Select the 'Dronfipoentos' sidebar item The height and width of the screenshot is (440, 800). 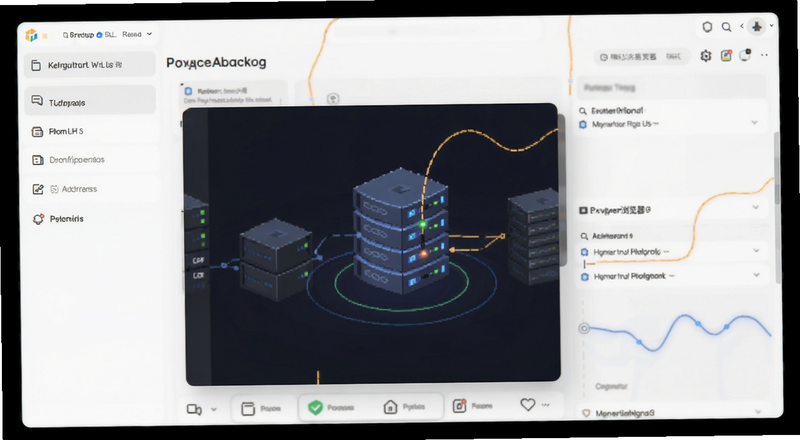click(x=90, y=160)
